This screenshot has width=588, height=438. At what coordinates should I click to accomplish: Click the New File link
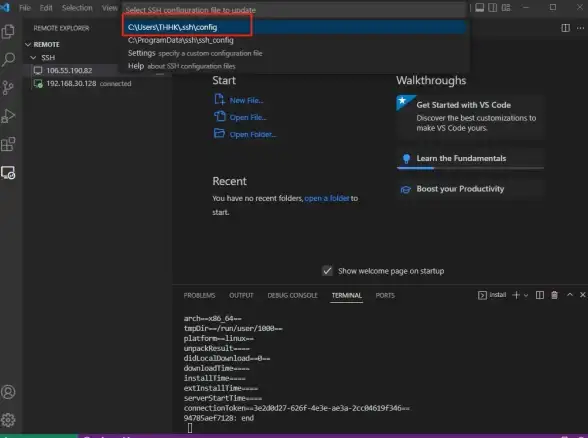pyautogui.click(x=246, y=100)
